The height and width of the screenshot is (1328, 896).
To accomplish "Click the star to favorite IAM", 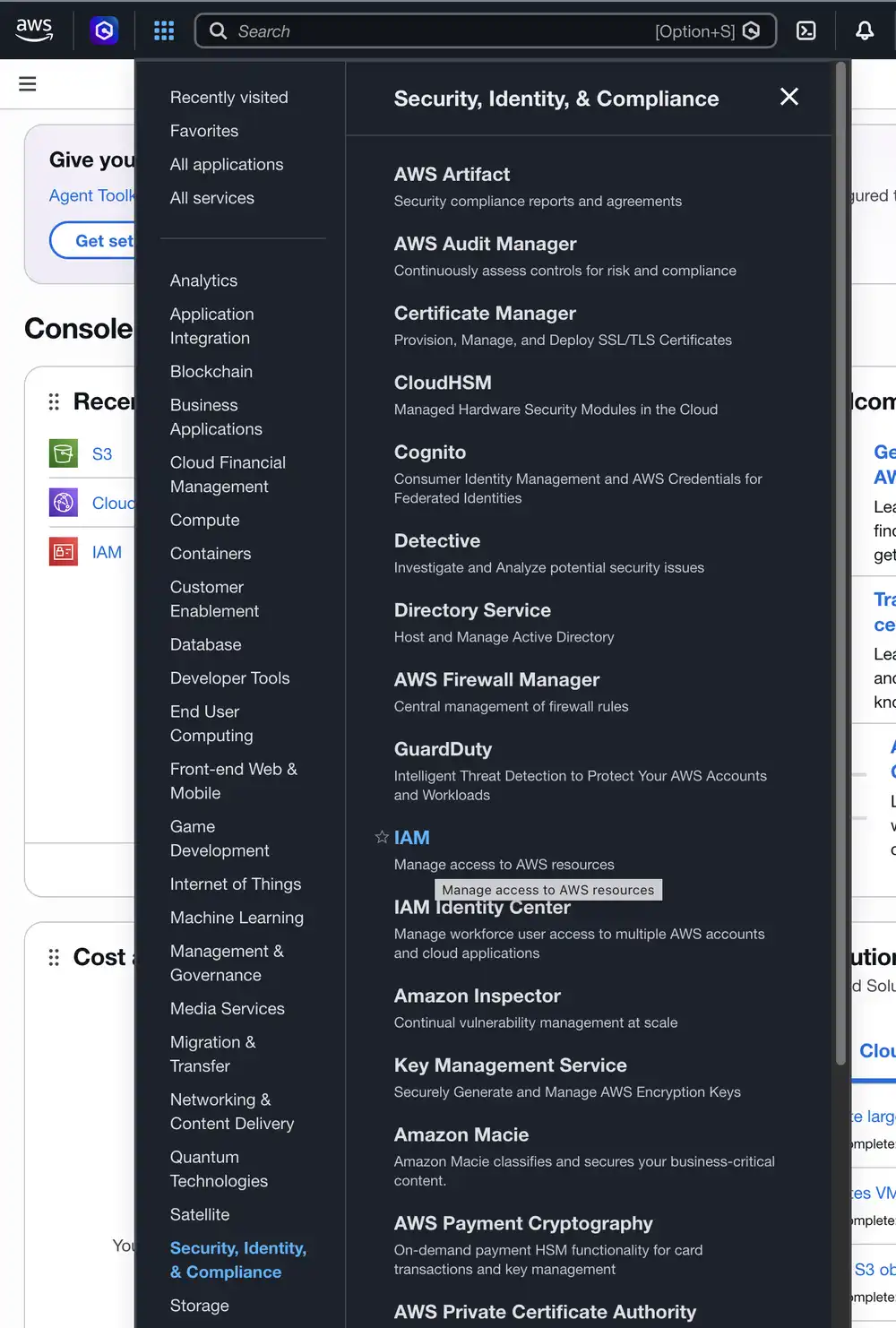I will pyautogui.click(x=382, y=837).
